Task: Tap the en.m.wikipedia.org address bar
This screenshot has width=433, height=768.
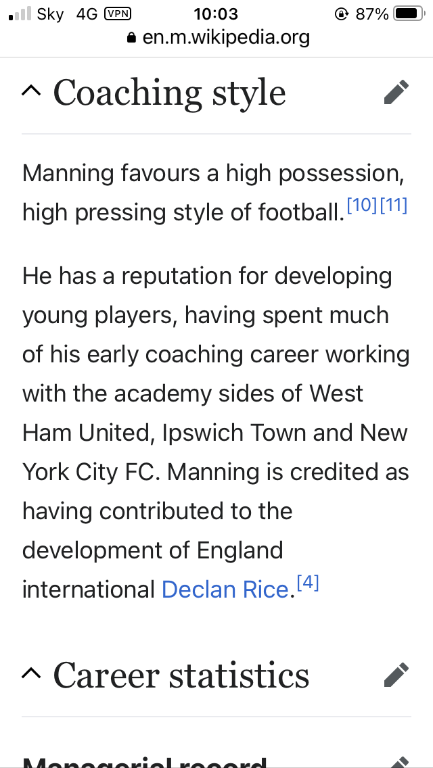Action: point(218,37)
